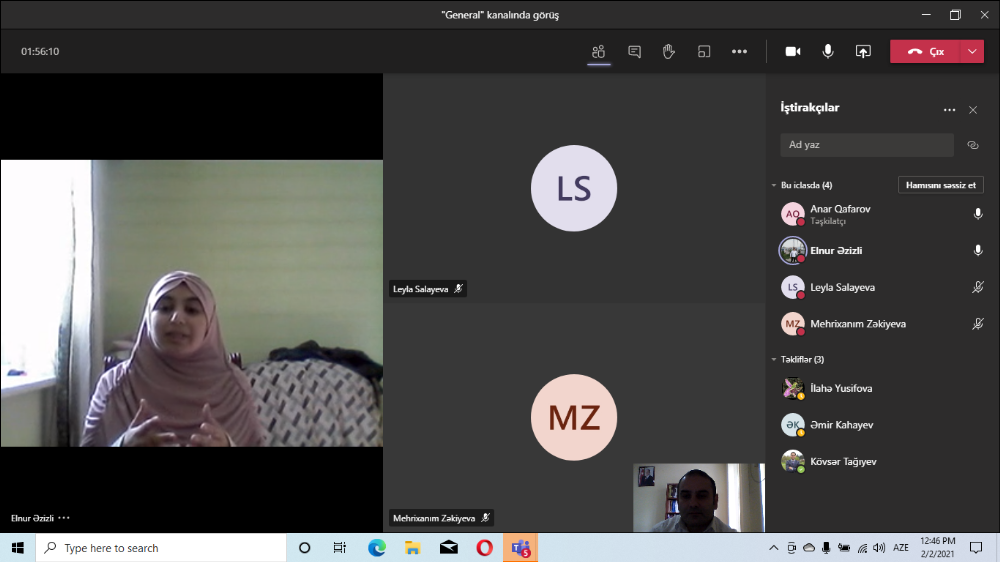Image resolution: width=1000 pixels, height=562 pixels.
Task: Click Leyla Salayeva's muted mic icon
Action: [x=978, y=287]
